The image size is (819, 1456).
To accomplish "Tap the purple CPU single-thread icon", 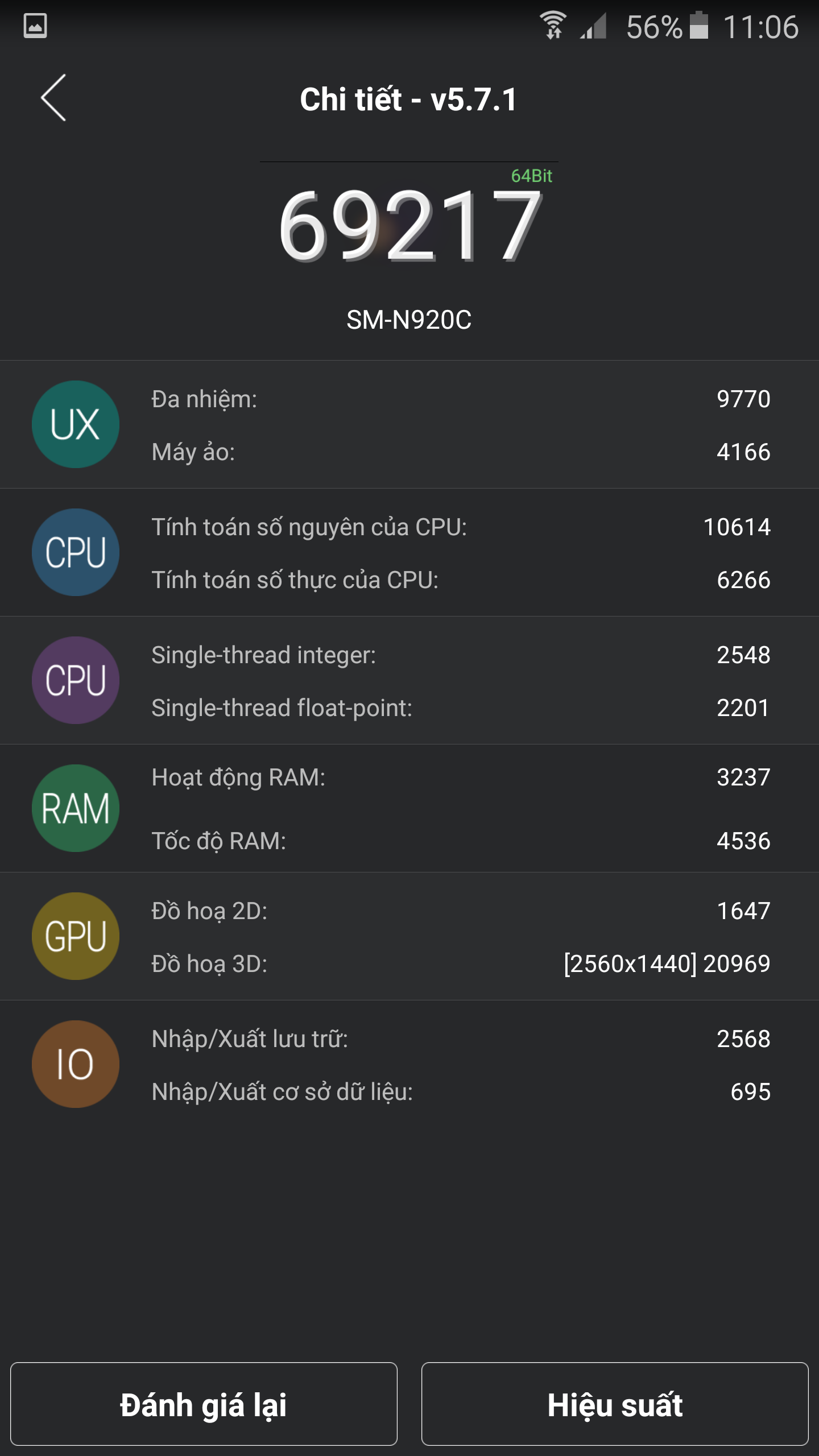I will click(x=76, y=681).
